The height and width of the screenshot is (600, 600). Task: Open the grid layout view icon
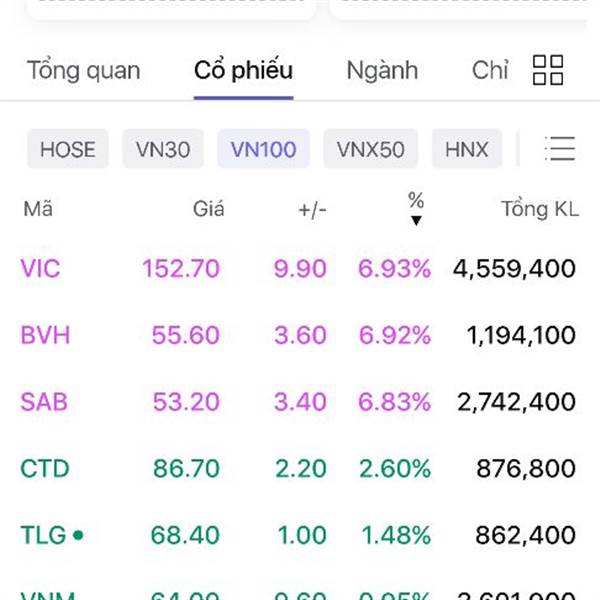(548, 70)
